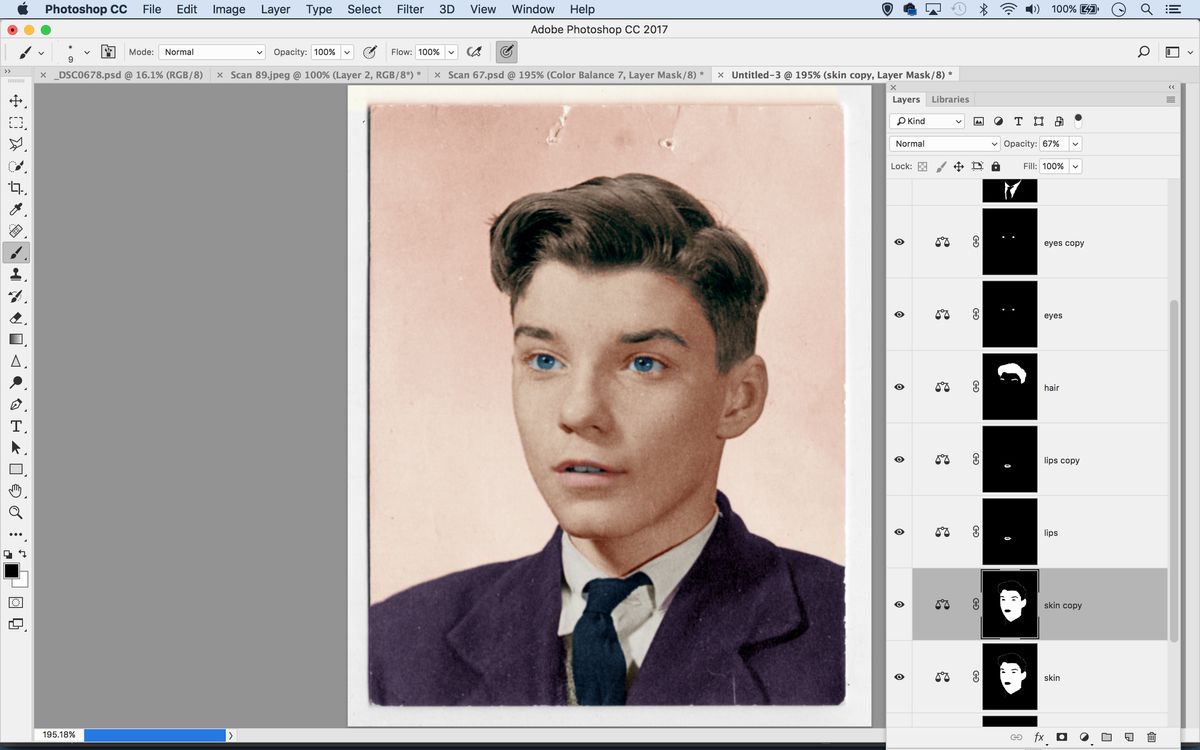Open the Layer menu
The width and height of the screenshot is (1200, 750).
(x=275, y=9)
